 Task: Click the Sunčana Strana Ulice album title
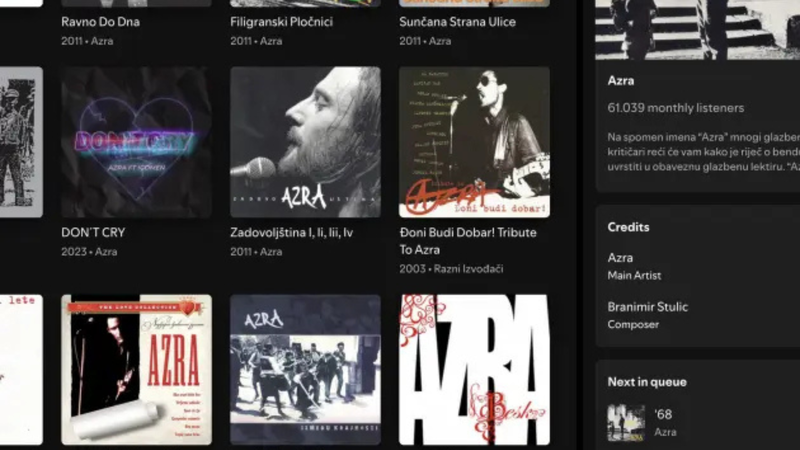click(458, 22)
